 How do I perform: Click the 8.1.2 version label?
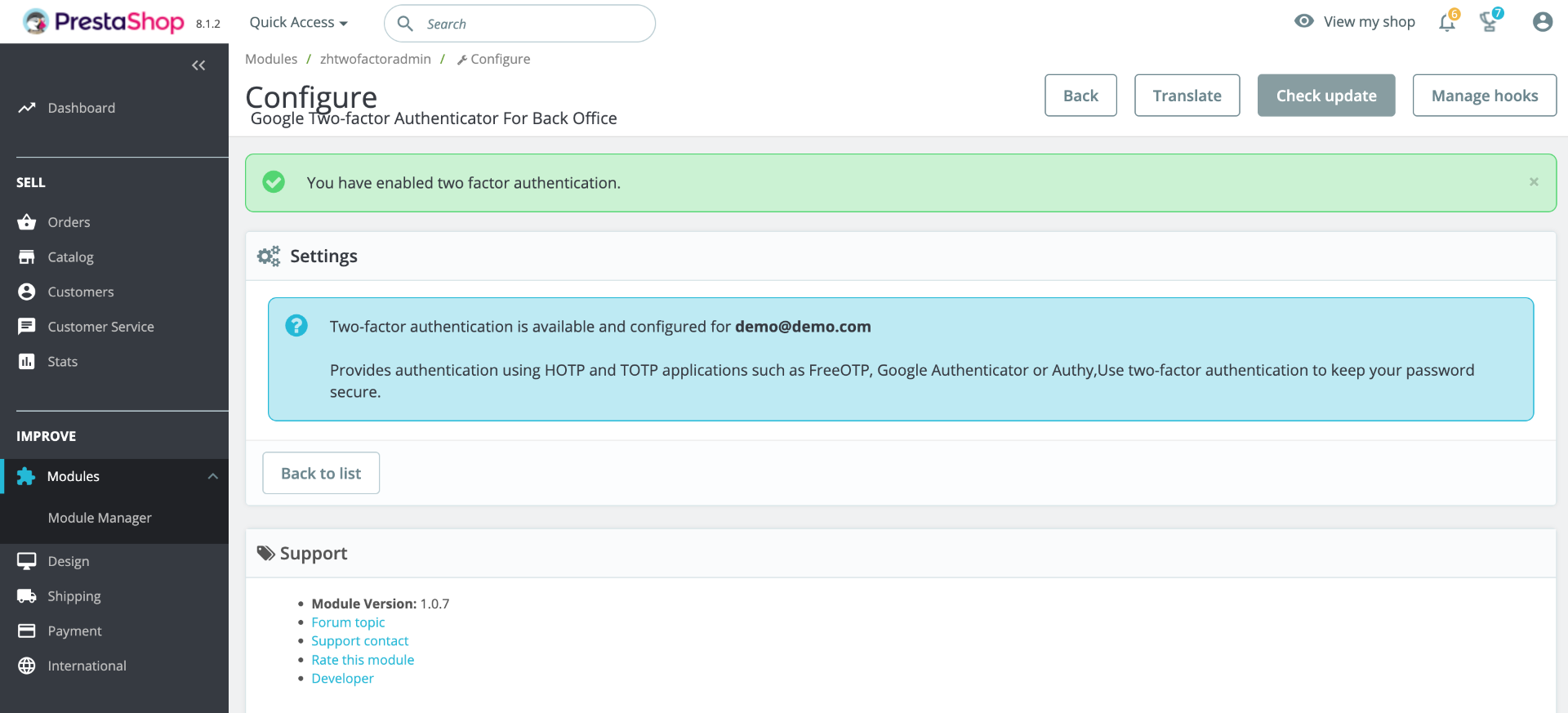(x=208, y=25)
